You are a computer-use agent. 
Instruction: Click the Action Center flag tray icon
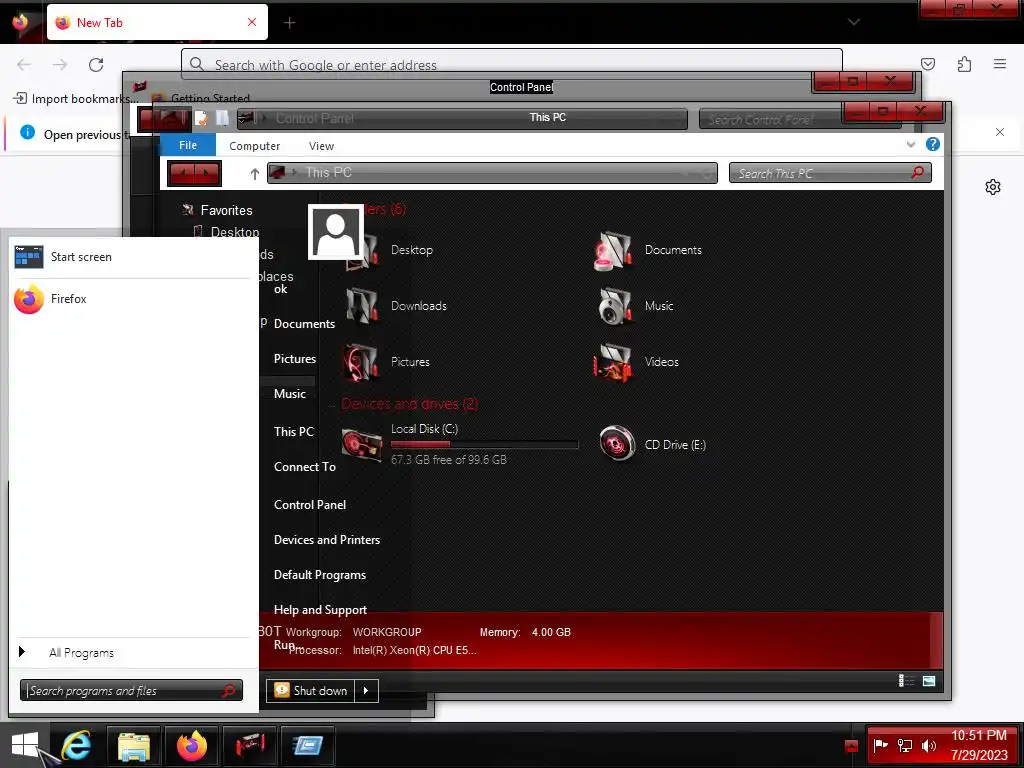[x=881, y=745]
